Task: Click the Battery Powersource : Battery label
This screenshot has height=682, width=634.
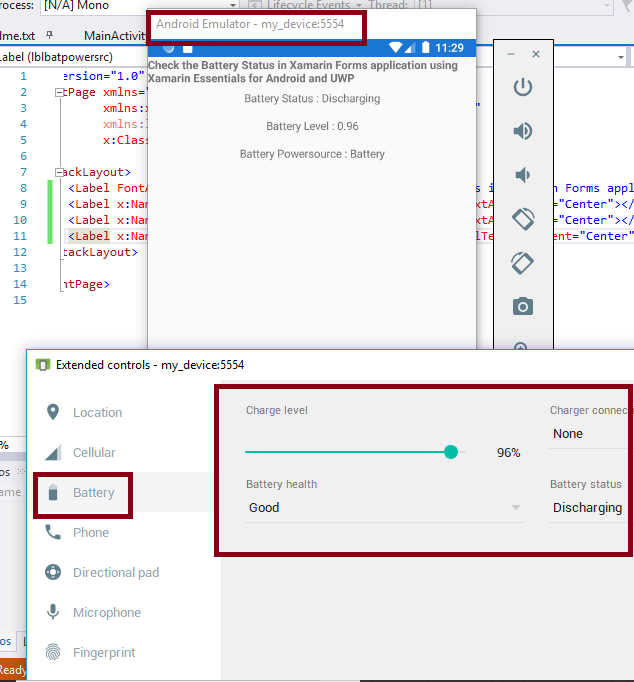Action: click(x=312, y=154)
